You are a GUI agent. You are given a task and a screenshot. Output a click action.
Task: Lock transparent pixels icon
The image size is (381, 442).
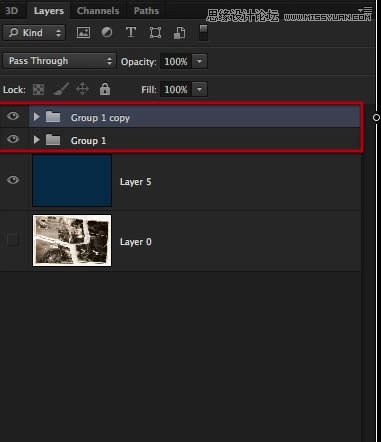point(38,89)
